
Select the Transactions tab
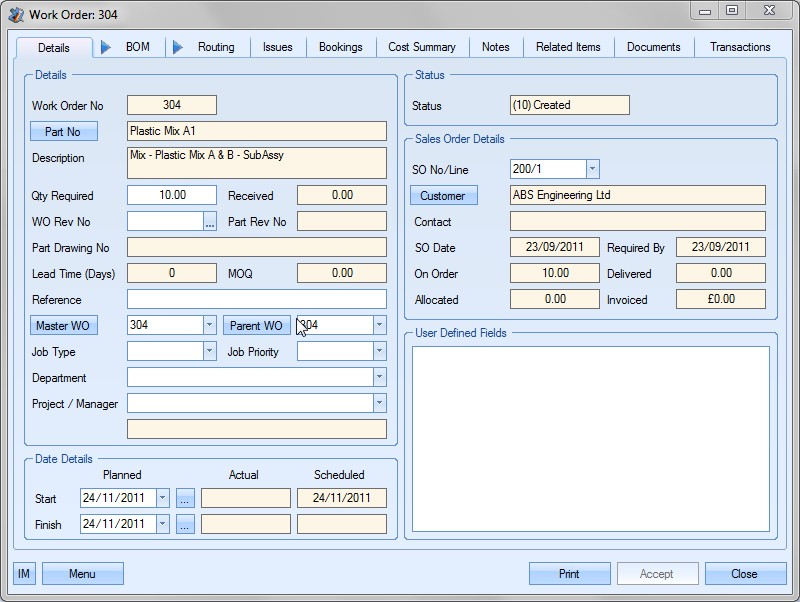tap(739, 47)
